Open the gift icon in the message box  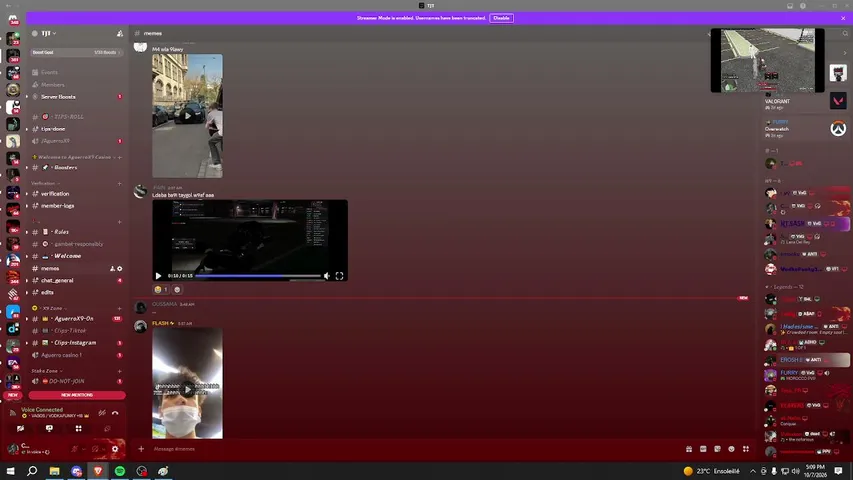click(x=689, y=449)
